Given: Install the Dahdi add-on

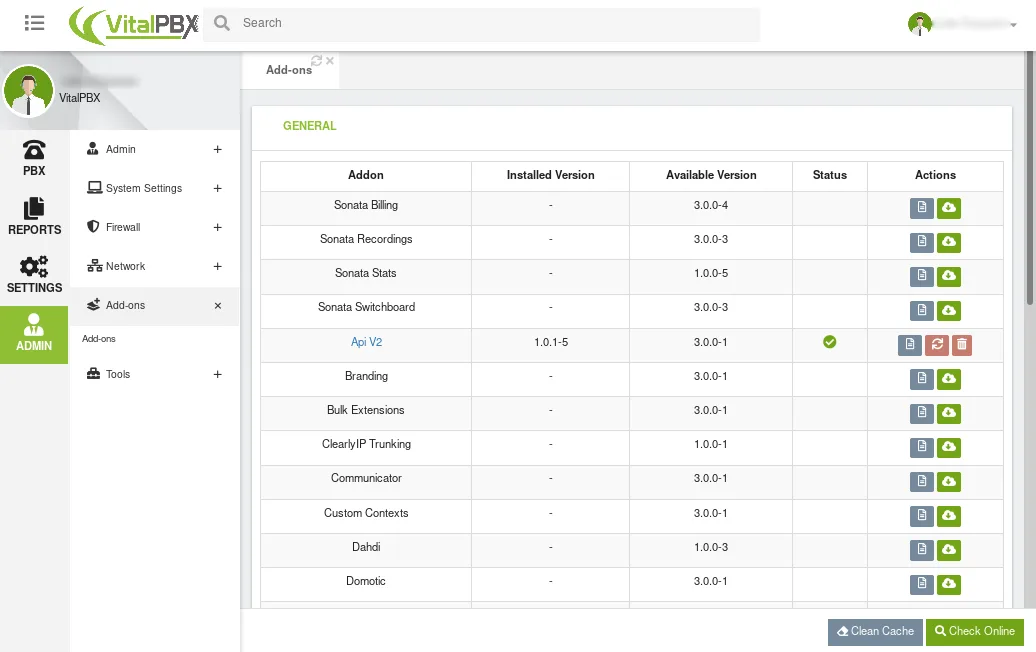Looking at the screenshot, I should [x=949, y=550].
